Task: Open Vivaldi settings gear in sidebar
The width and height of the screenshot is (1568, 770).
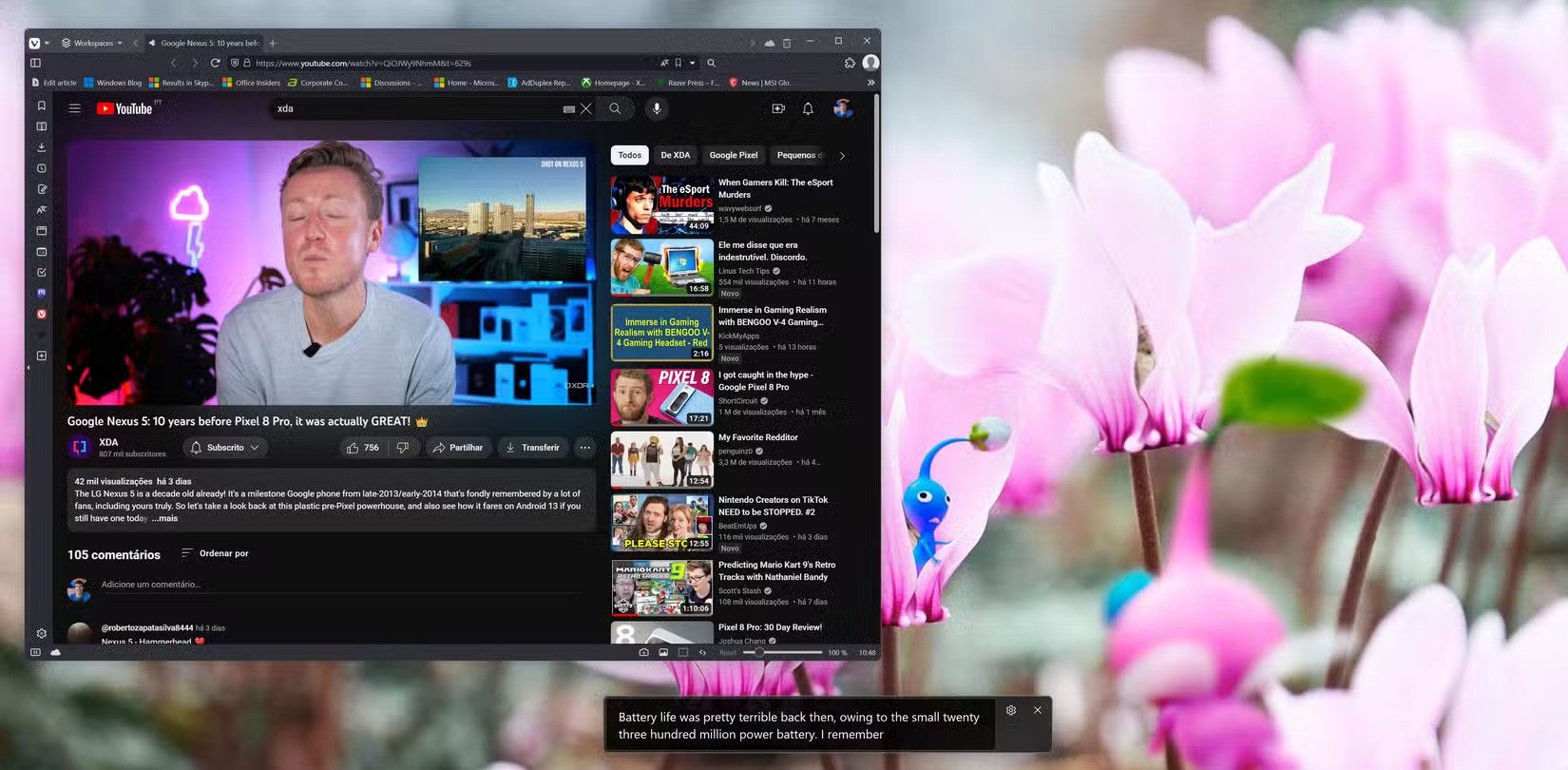Action: [41, 633]
